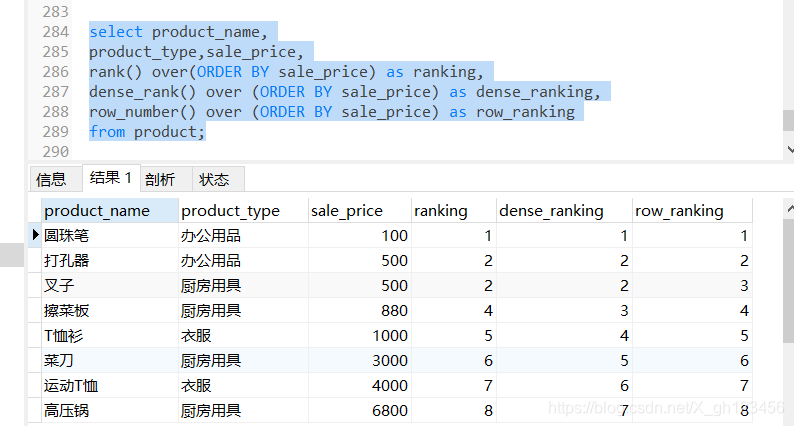Click the 衣服 cell in the 运动T恤 row
Viewport: 794px width, 426px height.
pyautogui.click(x=244, y=385)
